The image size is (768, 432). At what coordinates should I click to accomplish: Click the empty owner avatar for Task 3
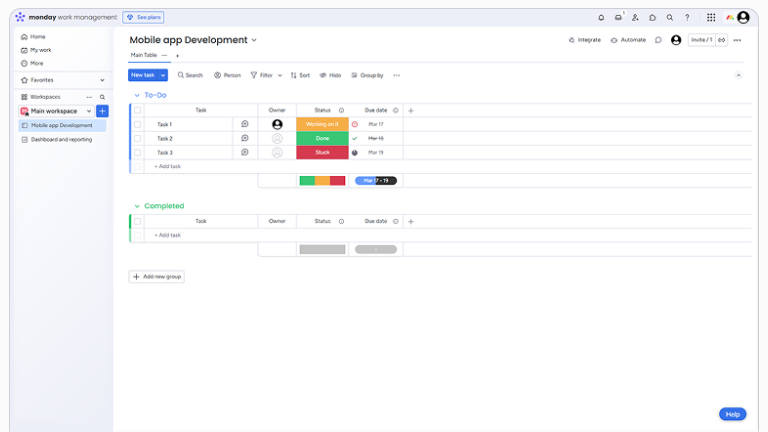click(277, 153)
